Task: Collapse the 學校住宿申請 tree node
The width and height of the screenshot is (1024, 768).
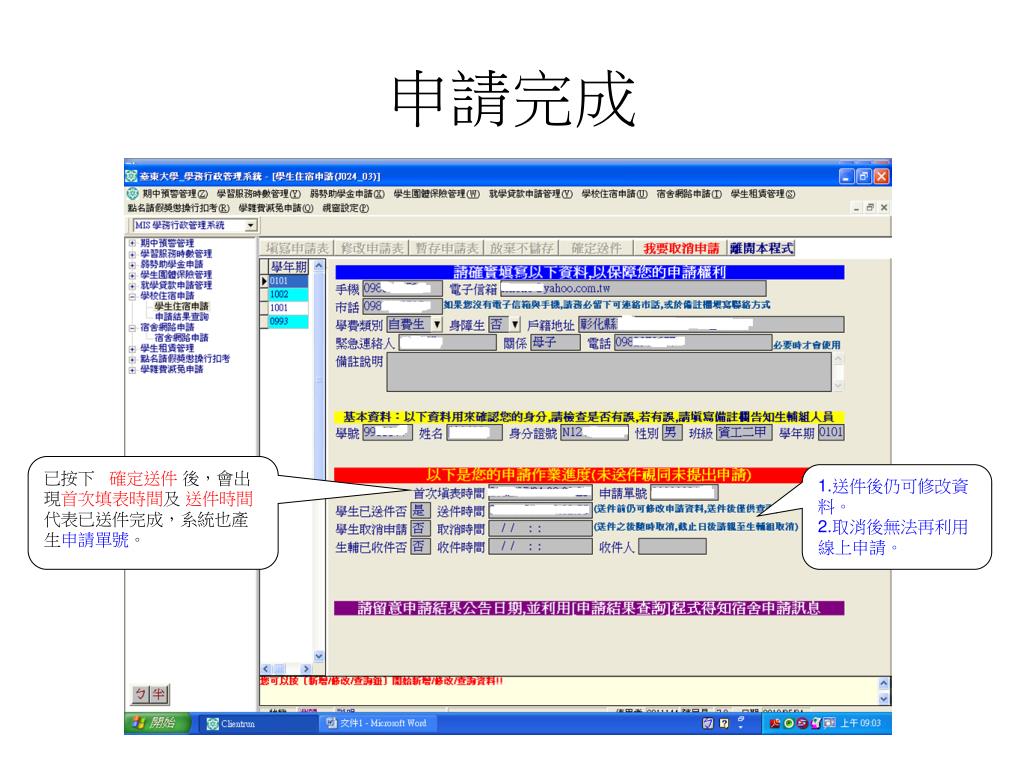Action: (x=132, y=296)
